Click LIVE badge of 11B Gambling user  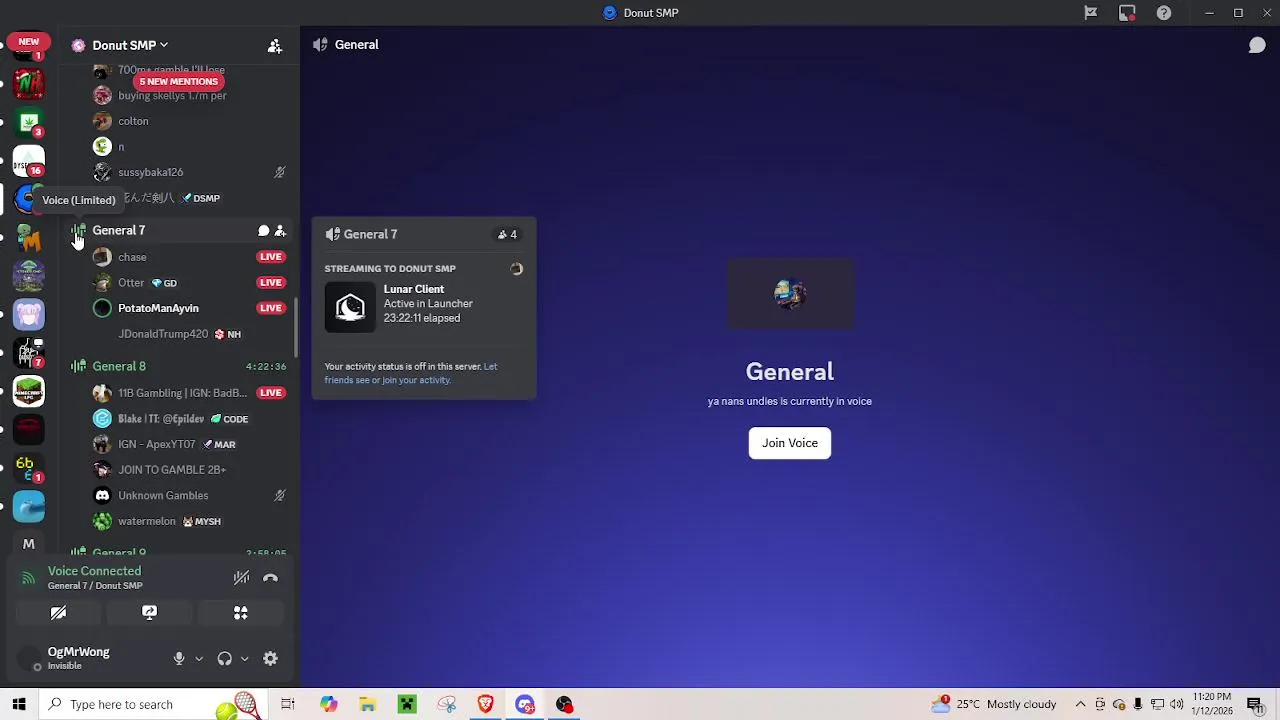click(270, 393)
